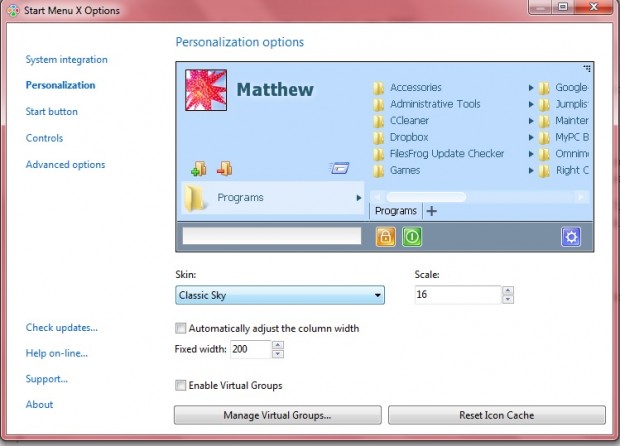Click the orange lock button in preview
620x446 pixels.
point(386,236)
